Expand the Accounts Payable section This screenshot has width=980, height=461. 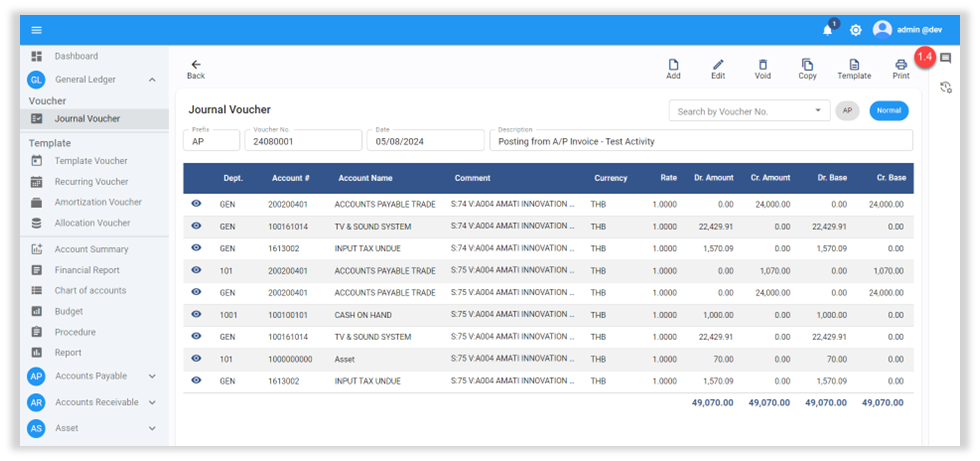[x=152, y=376]
